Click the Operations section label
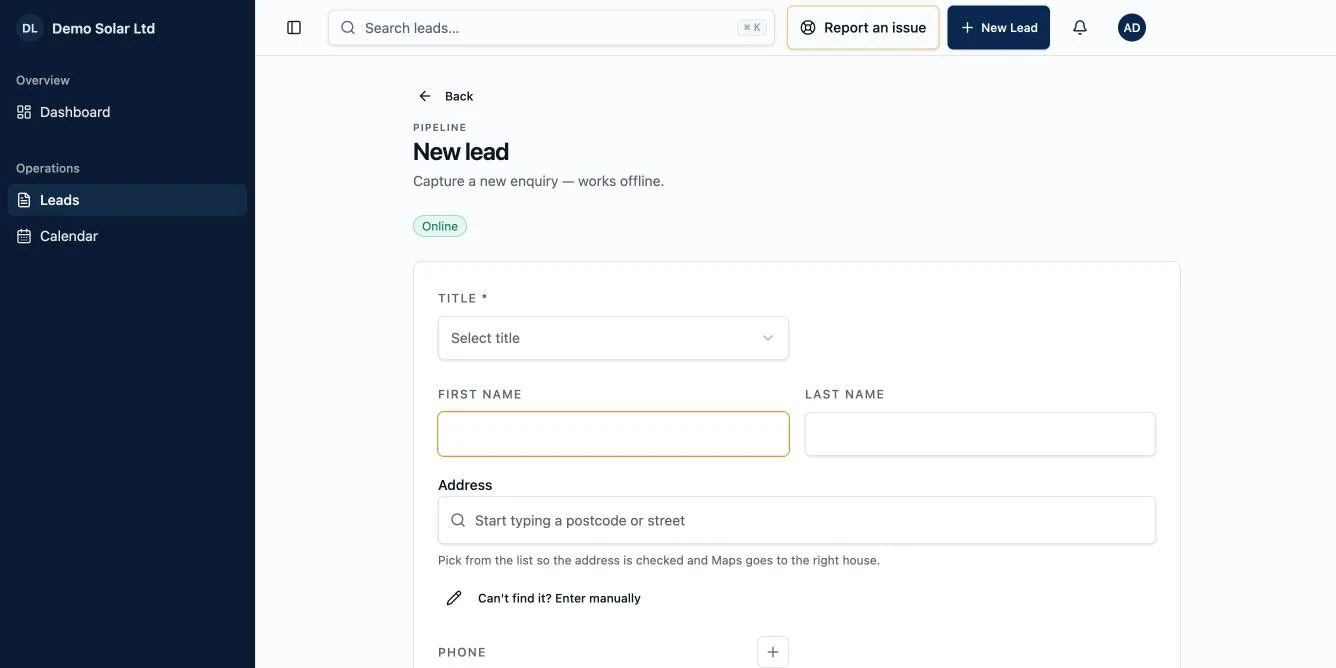This screenshot has height=668, width=1336. pos(48,168)
